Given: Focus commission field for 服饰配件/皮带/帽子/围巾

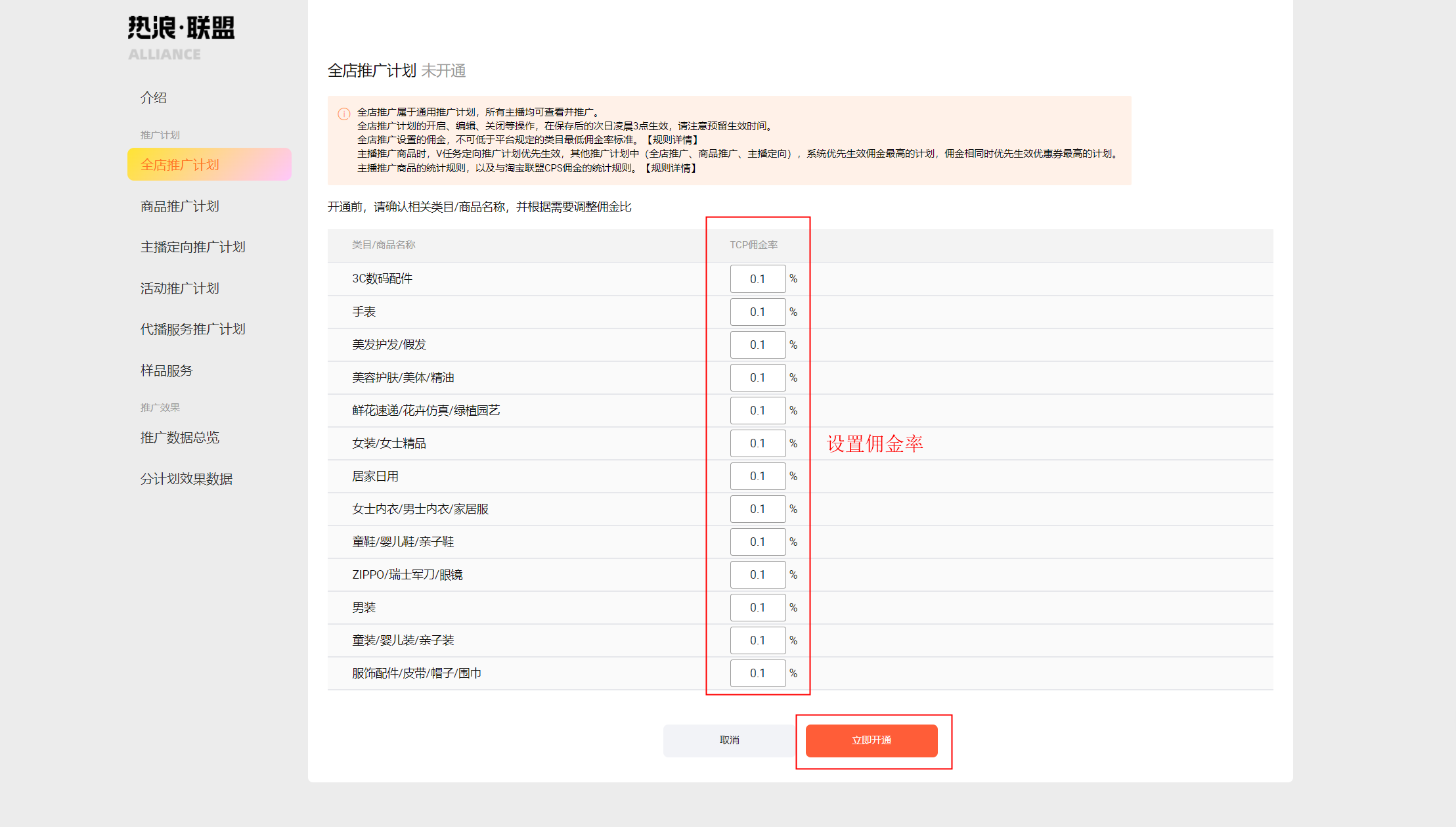Looking at the screenshot, I should tap(757, 673).
